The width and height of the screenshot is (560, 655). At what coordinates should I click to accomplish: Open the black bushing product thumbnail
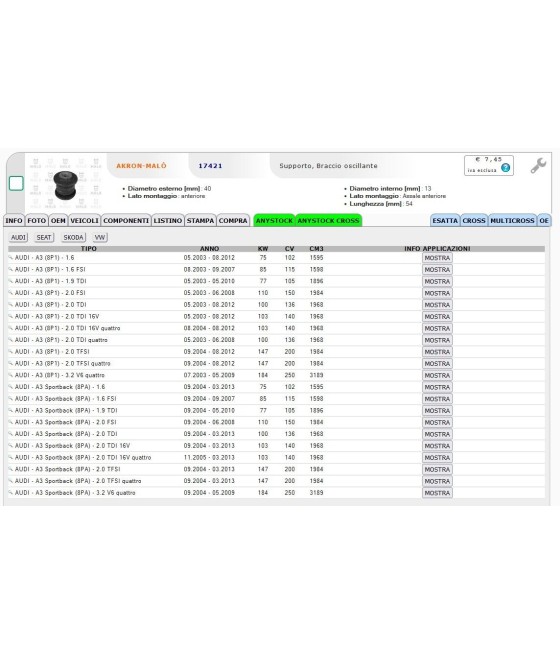(66, 185)
